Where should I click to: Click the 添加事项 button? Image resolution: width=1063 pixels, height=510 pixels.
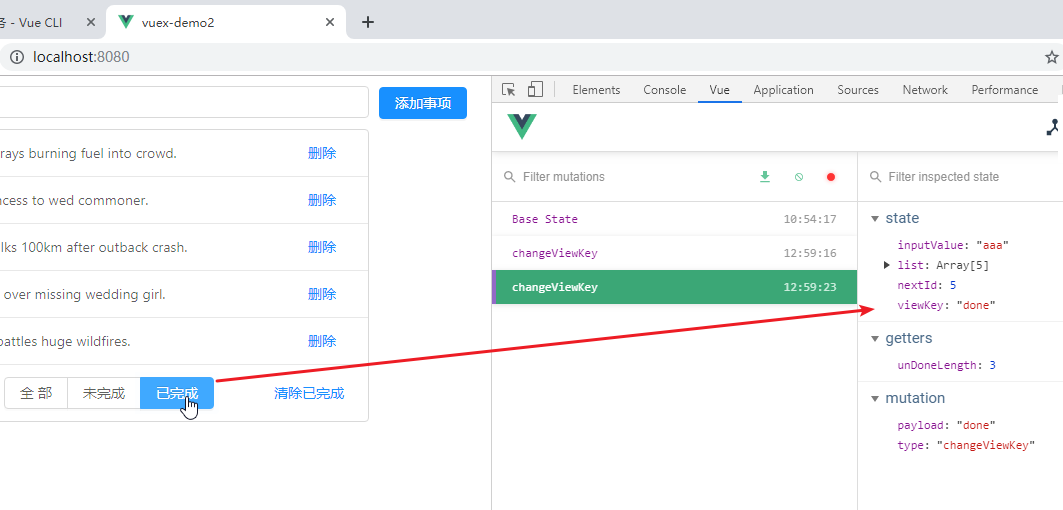click(423, 103)
